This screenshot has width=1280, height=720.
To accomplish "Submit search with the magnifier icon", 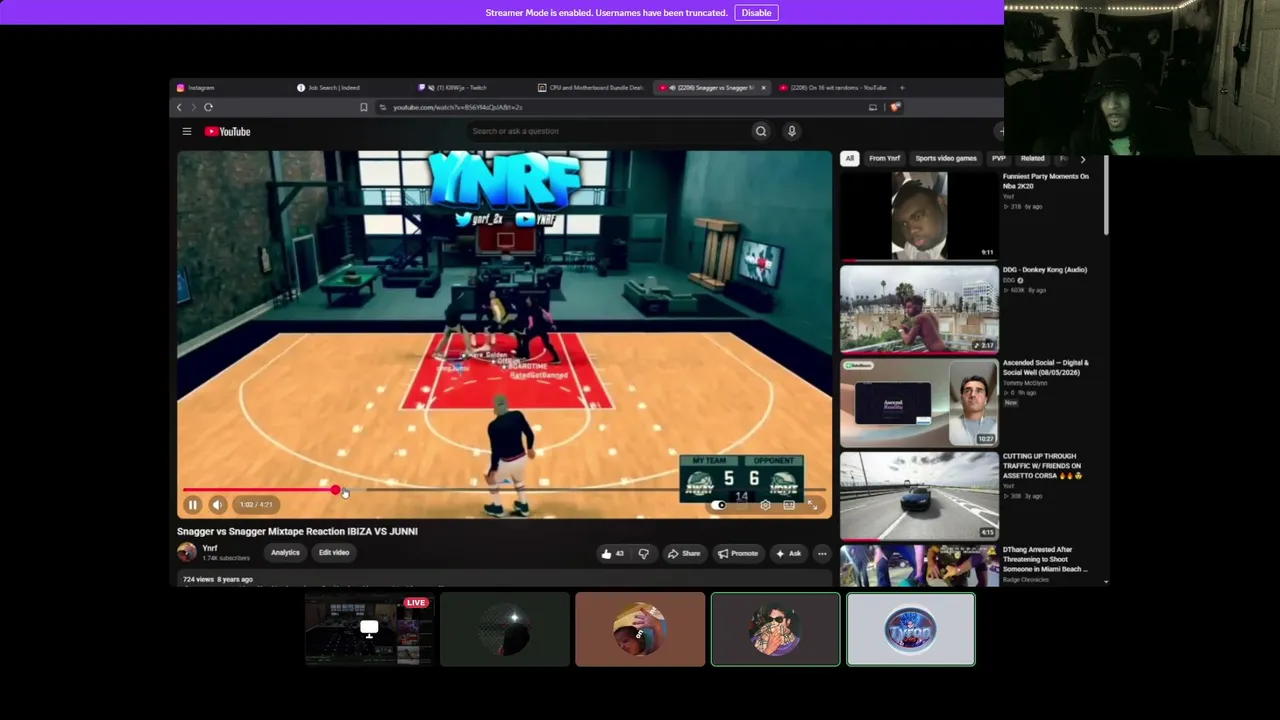I will pyautogui.click(x=761, y=131).
